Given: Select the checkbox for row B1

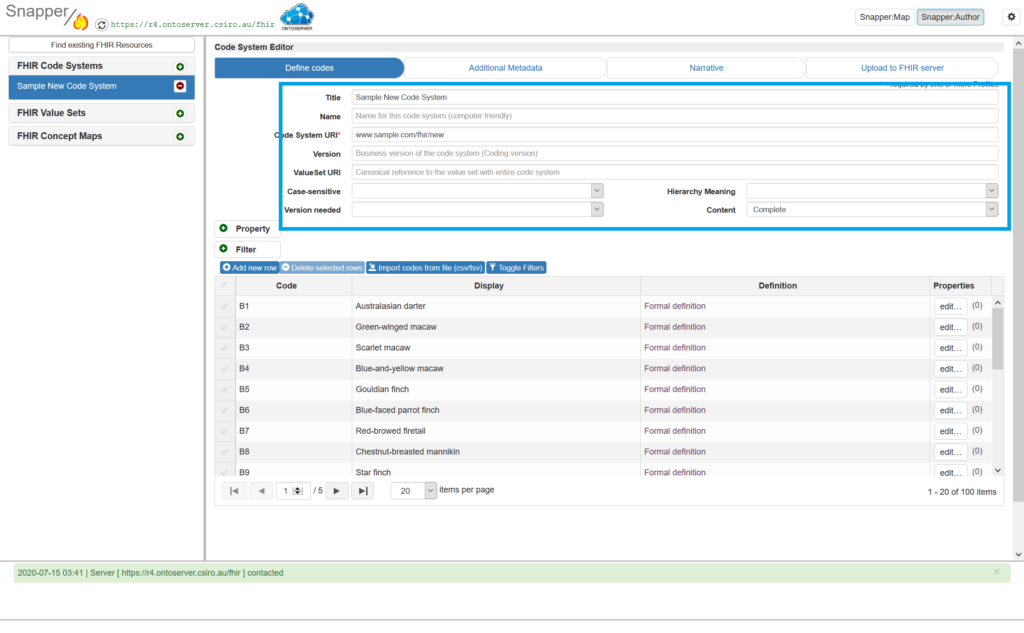Looking at the screenshot, I should [x=224, y=306].
